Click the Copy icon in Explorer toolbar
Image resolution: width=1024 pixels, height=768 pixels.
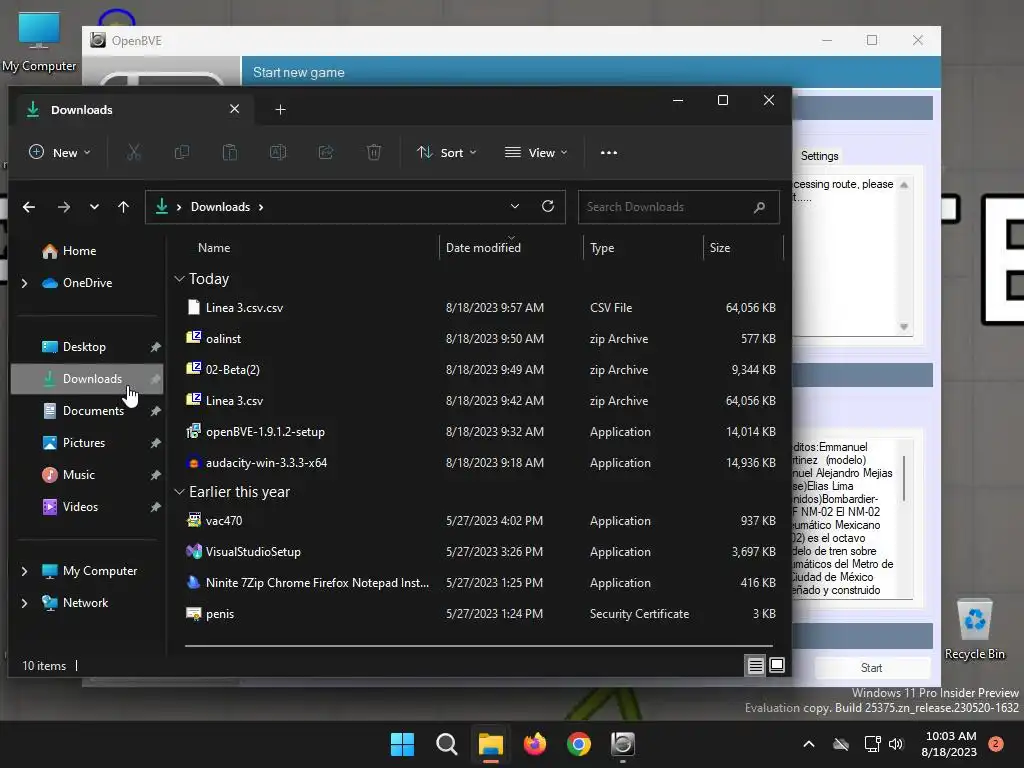tap(182, 153)
